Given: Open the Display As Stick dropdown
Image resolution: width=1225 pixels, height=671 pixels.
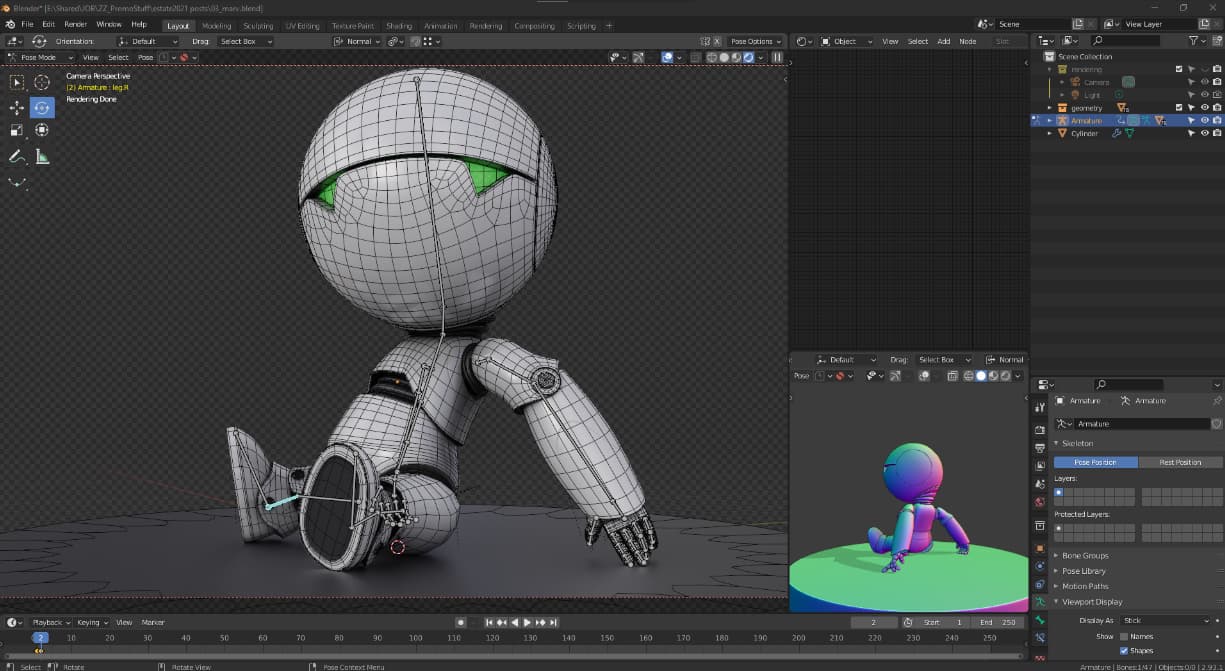Looking at the screenshot, I should pyautogui.click(x=1165, y=621).
